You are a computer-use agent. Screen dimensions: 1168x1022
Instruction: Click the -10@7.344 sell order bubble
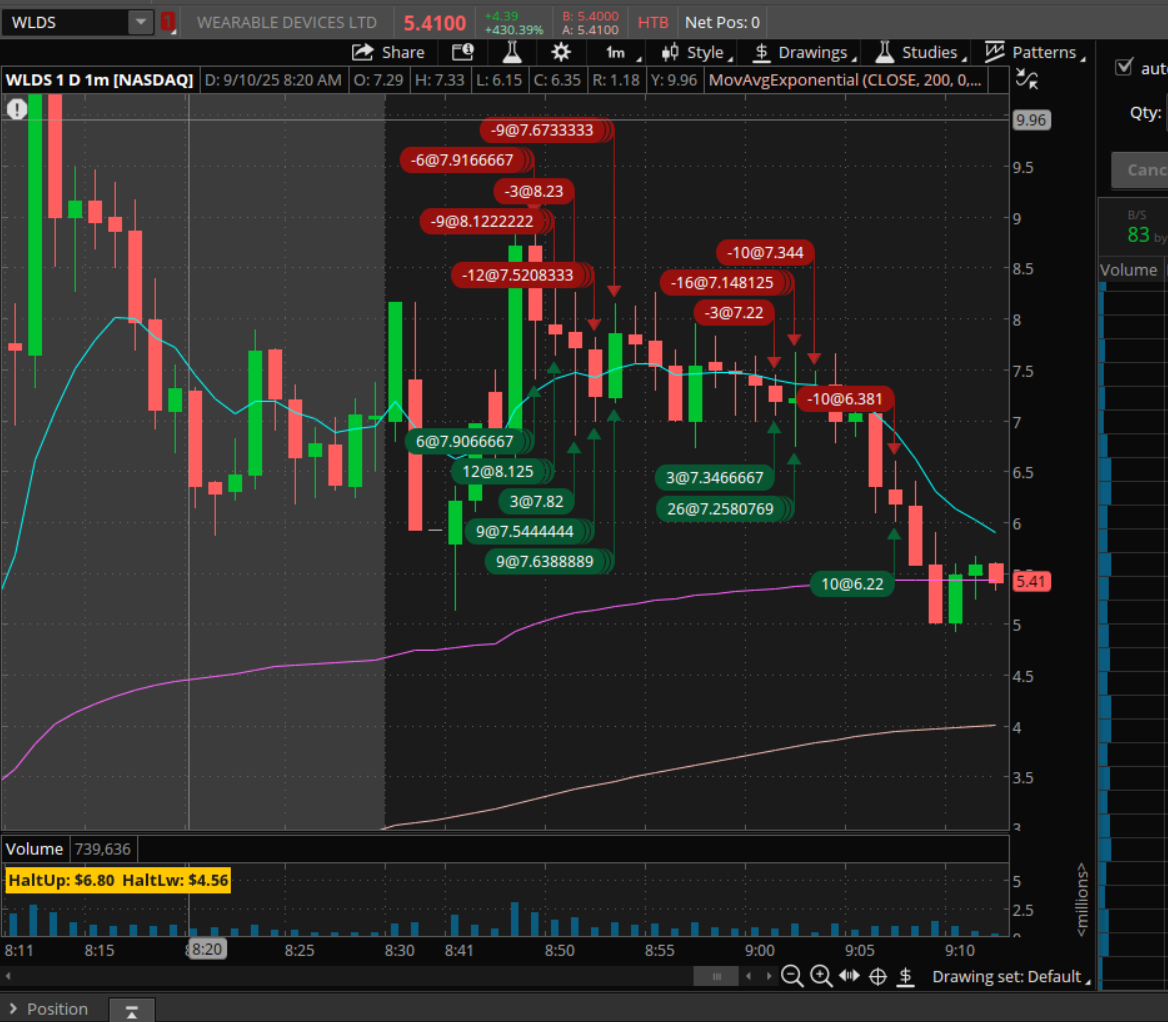tap(765, 253)
